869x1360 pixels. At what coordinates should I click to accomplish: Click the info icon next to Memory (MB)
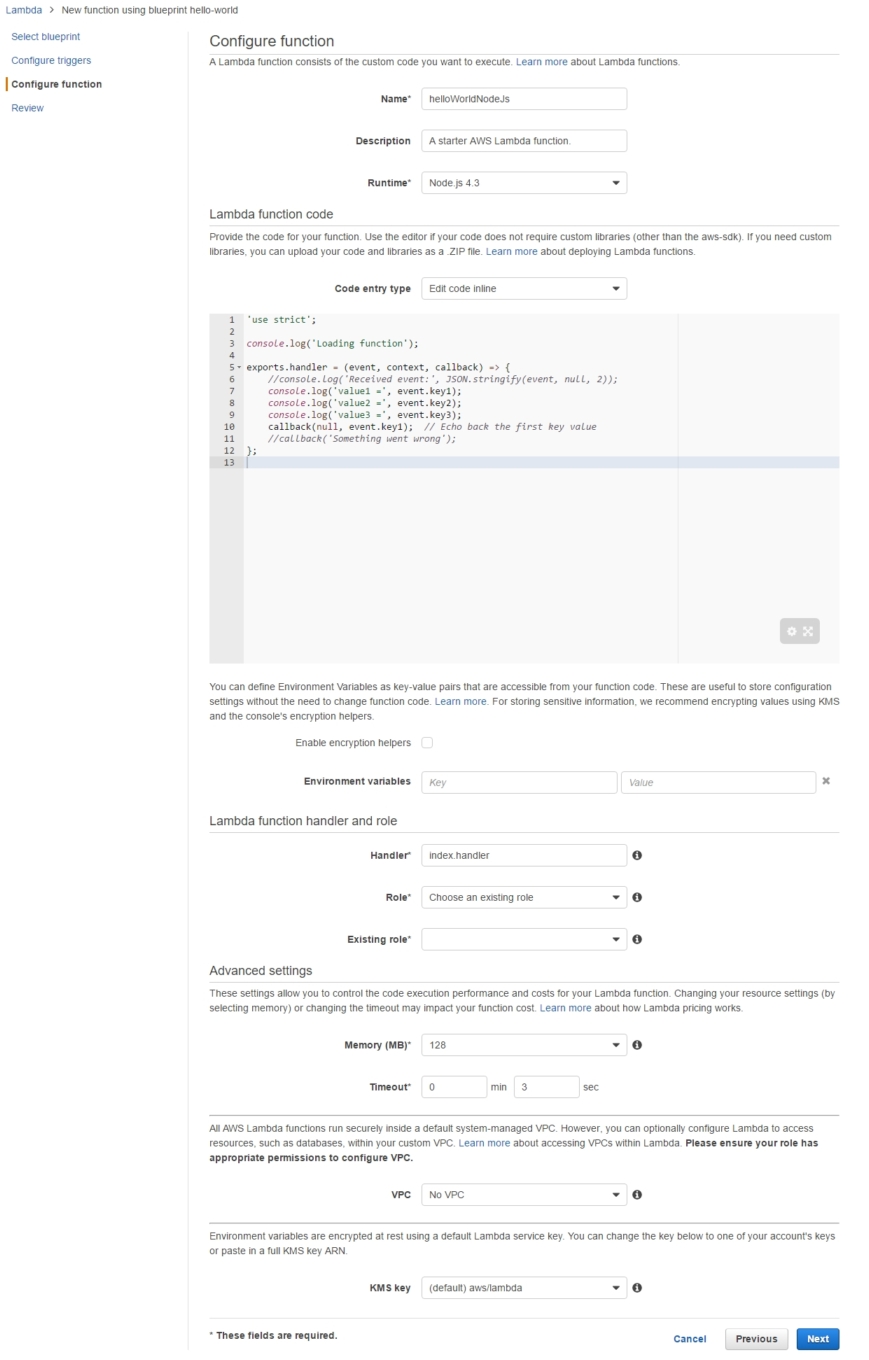[x=637, y=1045]
